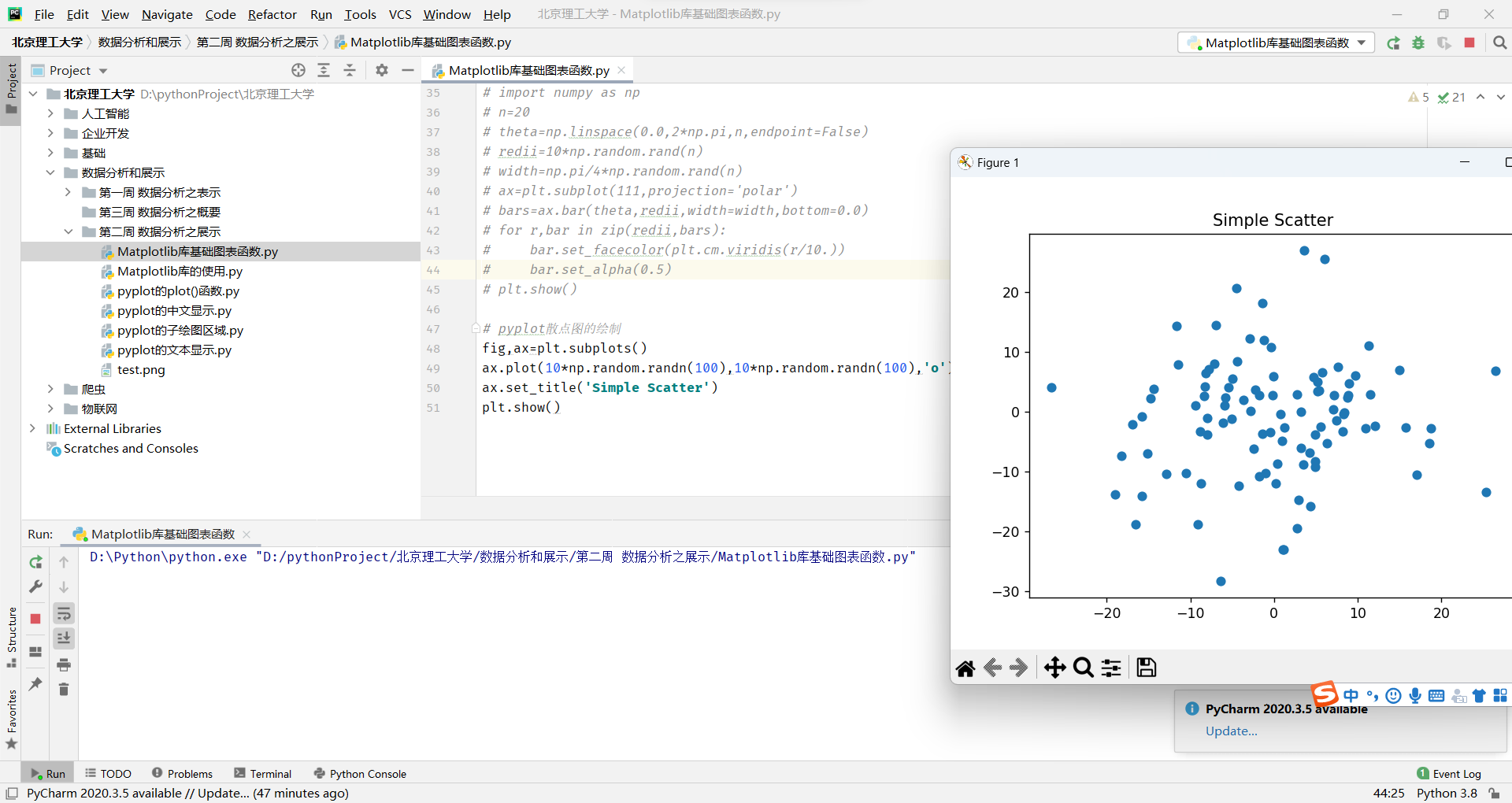Open Project panel settings gear
Viewport: 1512px width, 803px height.
(x=382, y=70)
